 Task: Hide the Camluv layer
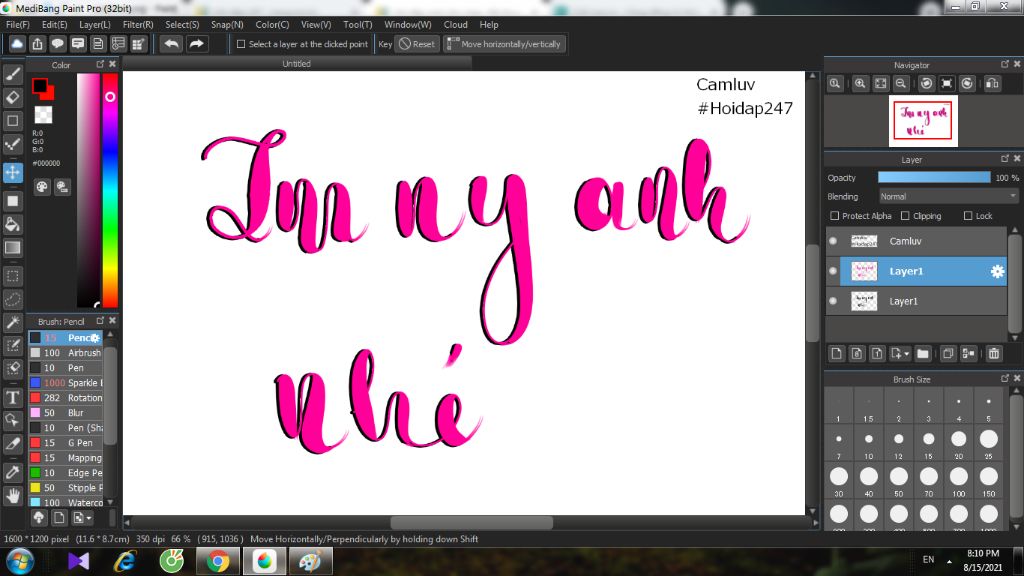[x=833, y=241]
